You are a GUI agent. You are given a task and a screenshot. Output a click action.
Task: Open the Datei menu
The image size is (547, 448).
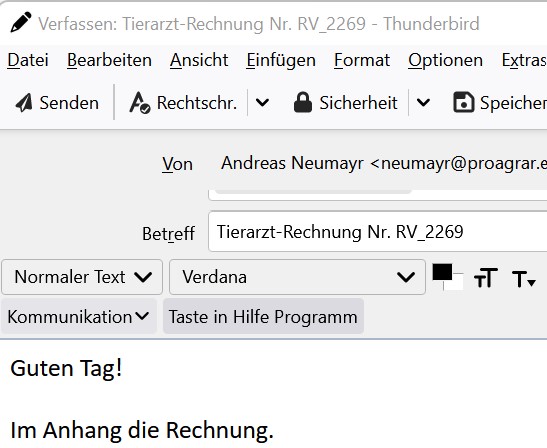28,60
